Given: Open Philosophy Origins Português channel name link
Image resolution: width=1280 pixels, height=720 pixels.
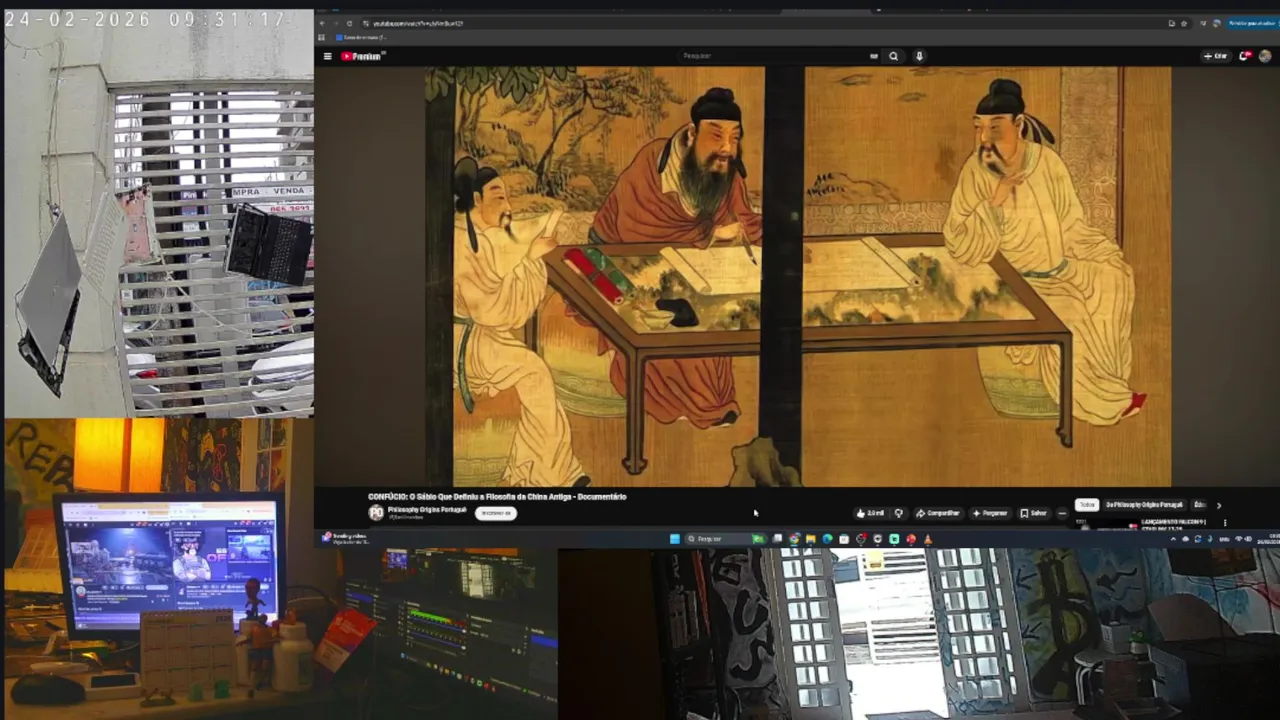Looking at the screenshot, I should (x=427, y=510).
